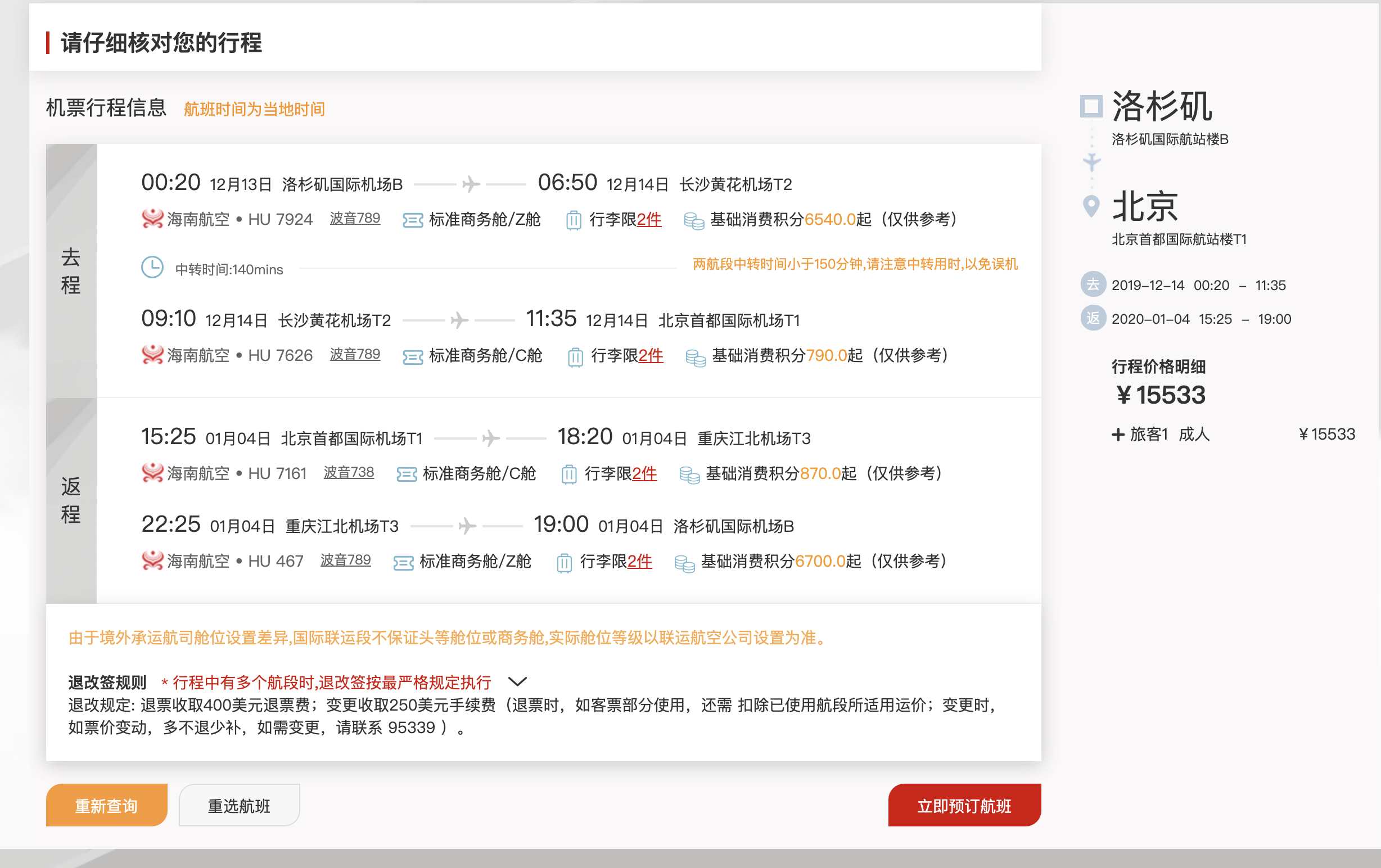Image resolution: width=1381 pixels, height=868 pixels.
Task: Click the luggage icon in the HU 7924 row
Action: (x=574, y=220)
